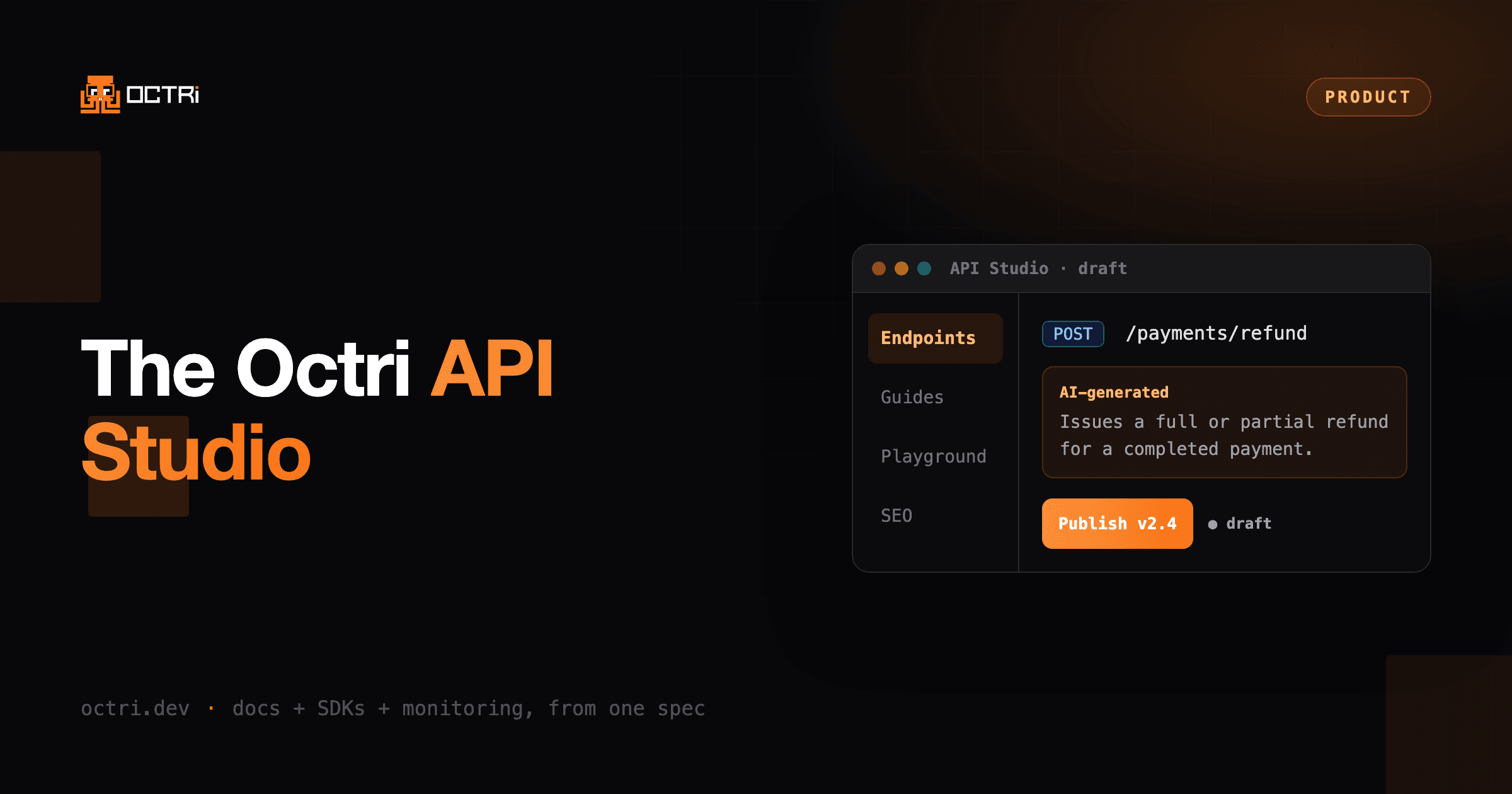Click the orange 'Studio' headline word
The height and width of the screenshot is (794, 1512).
pos(196,452)
